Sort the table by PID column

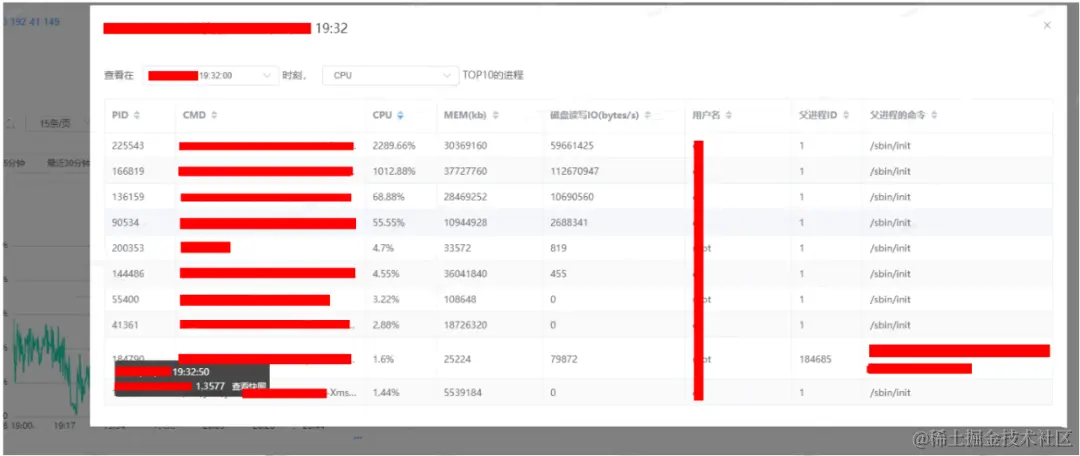click(x=136, y=115)
